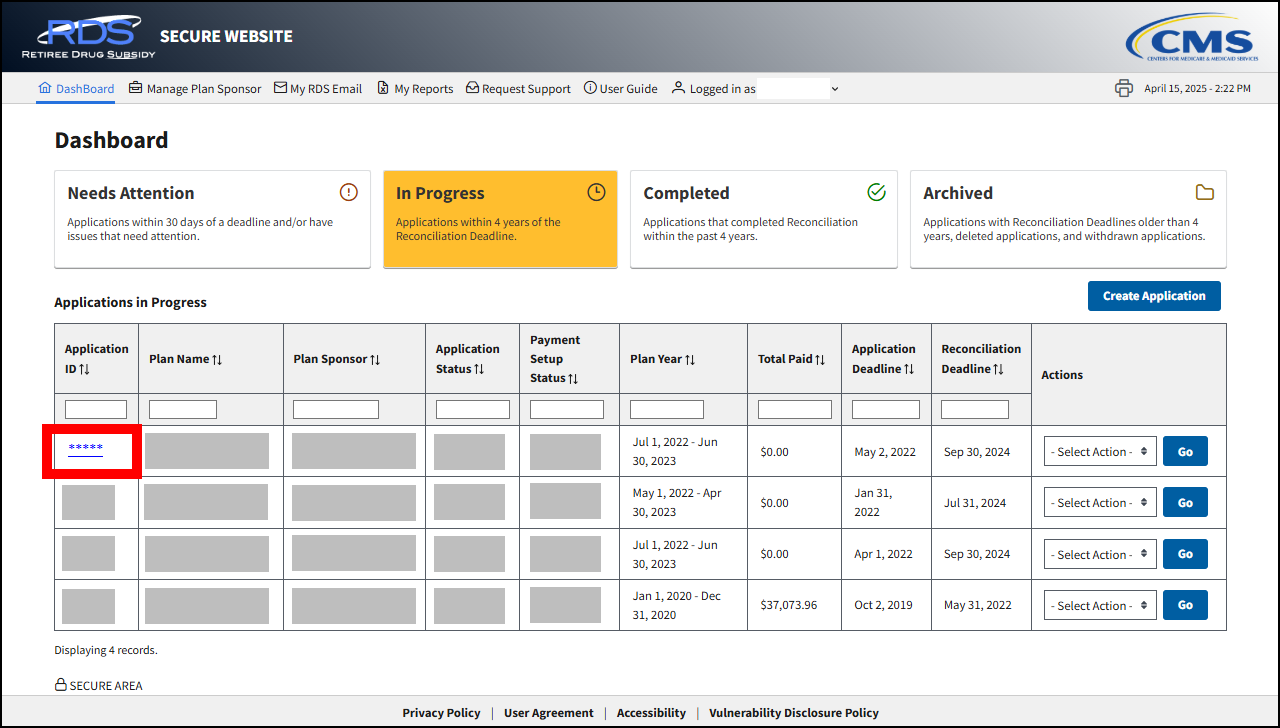Open the Needs Attention tab
This screenshot has width=1280, height=728.
click(x=211, y=219)
